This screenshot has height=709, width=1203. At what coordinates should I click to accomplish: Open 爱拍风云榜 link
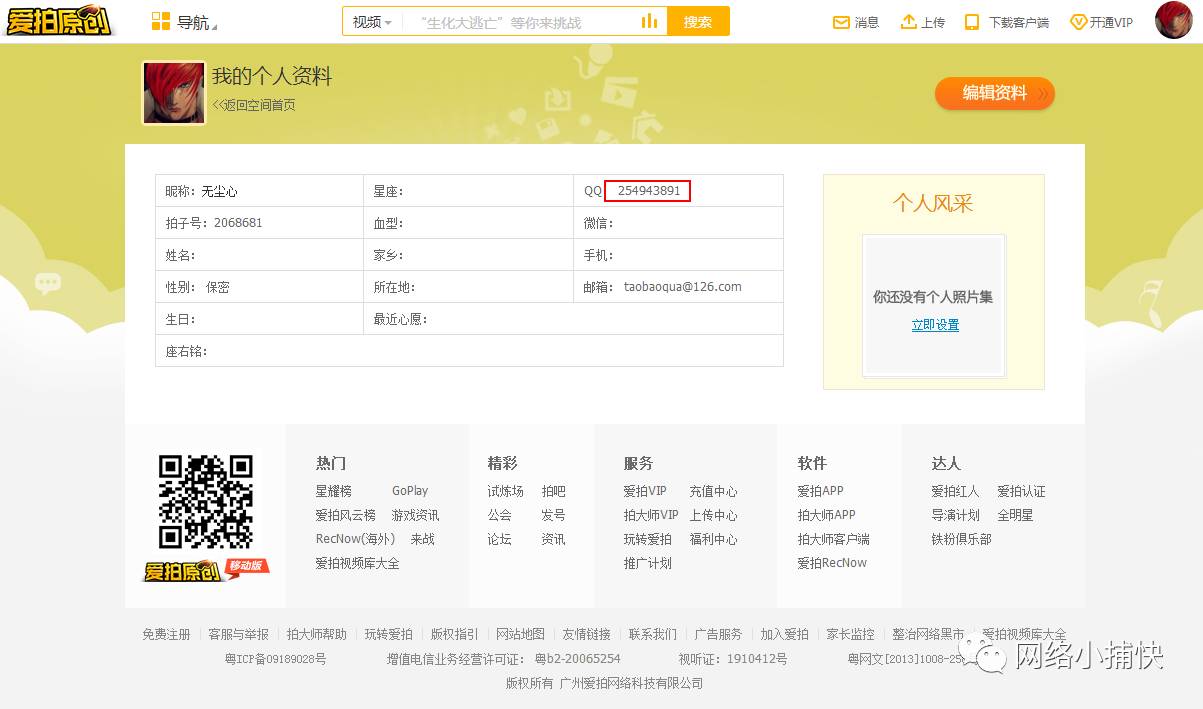346,515
